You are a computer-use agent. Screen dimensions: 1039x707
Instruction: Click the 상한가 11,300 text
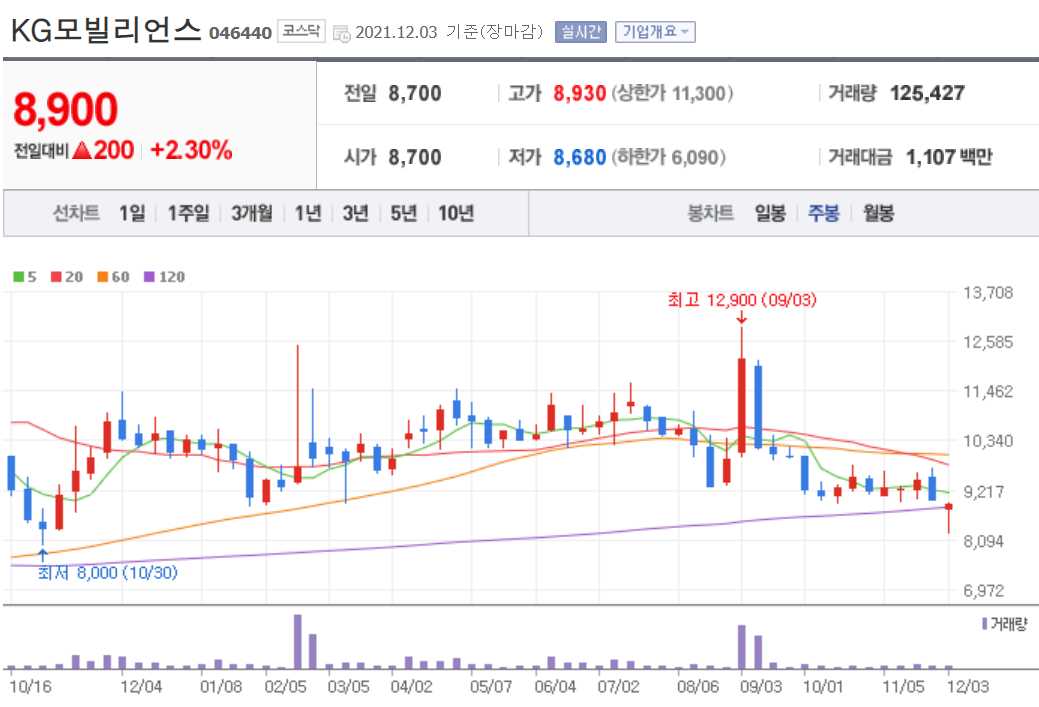click(x=673, y=93)
